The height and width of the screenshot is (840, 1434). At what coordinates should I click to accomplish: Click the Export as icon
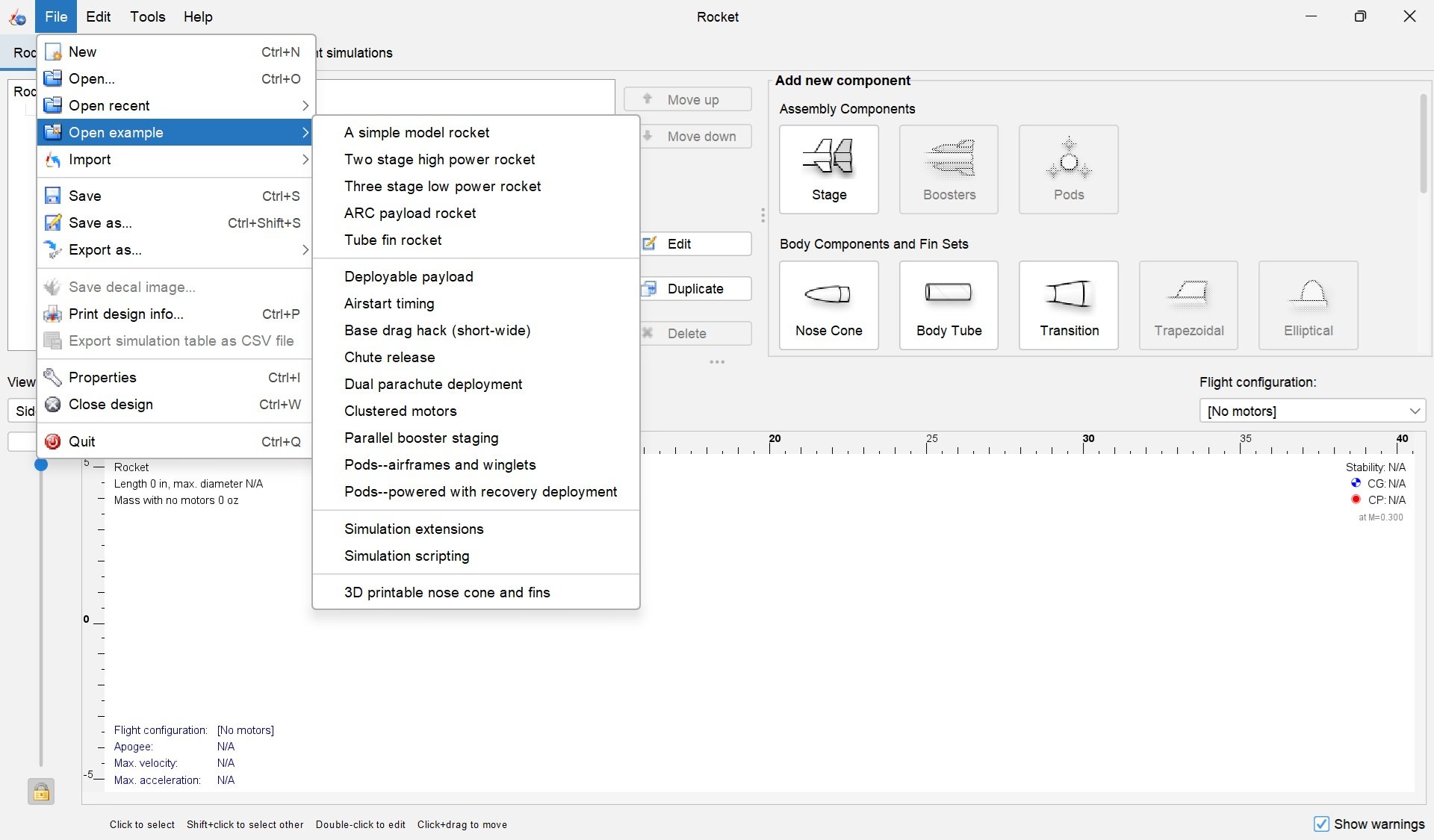[x=52, y=249]
